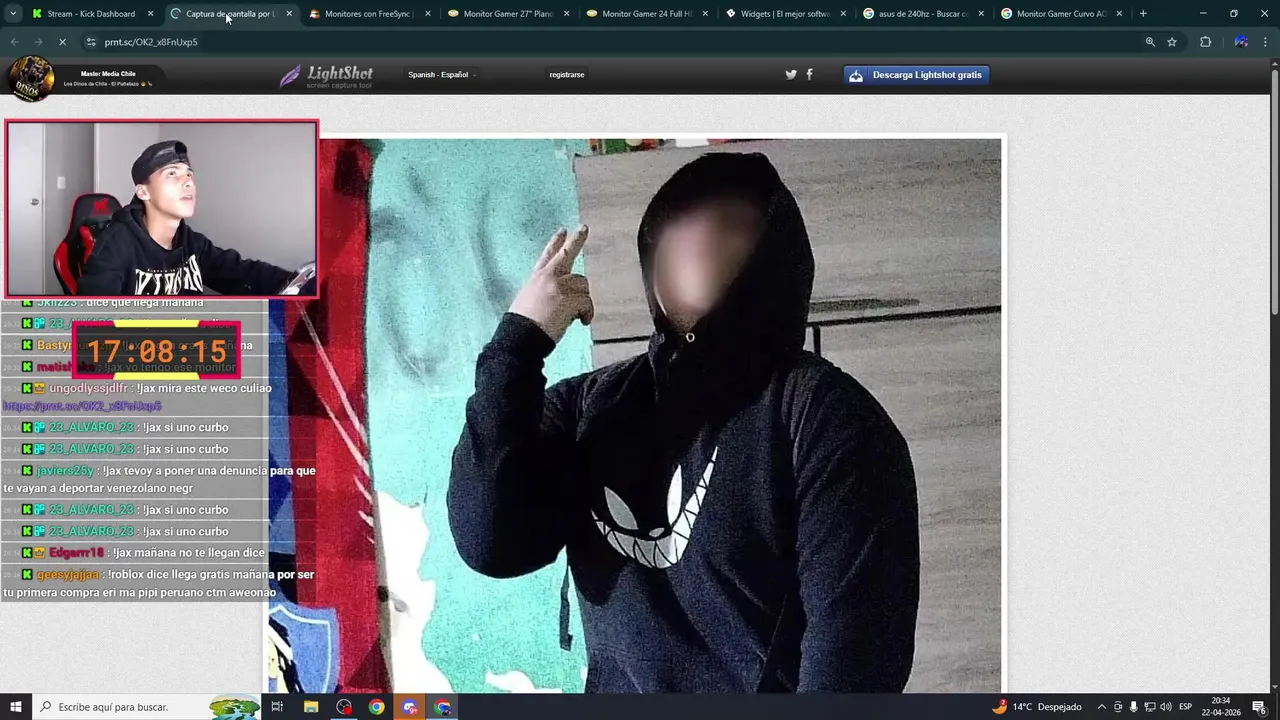Switch to the Monitor Gamer 27" Plano tab
This screenshot has width=1280, height=720.
pos(507,14)
